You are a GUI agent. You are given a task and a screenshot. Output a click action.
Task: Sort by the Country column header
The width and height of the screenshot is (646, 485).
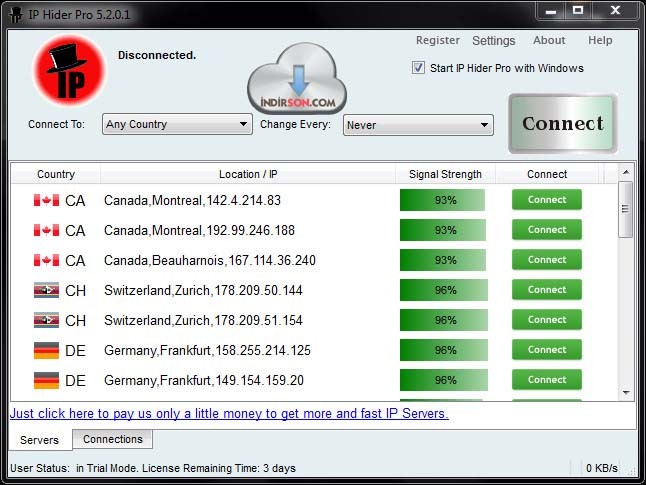(x=56, y=174)
